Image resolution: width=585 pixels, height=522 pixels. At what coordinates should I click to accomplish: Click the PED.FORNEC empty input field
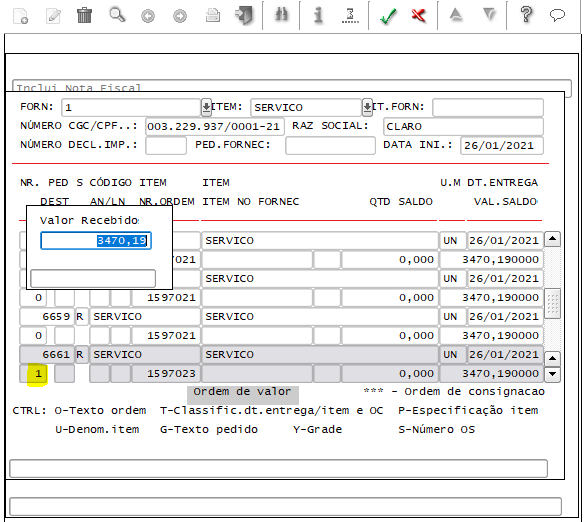click(330, 146)
